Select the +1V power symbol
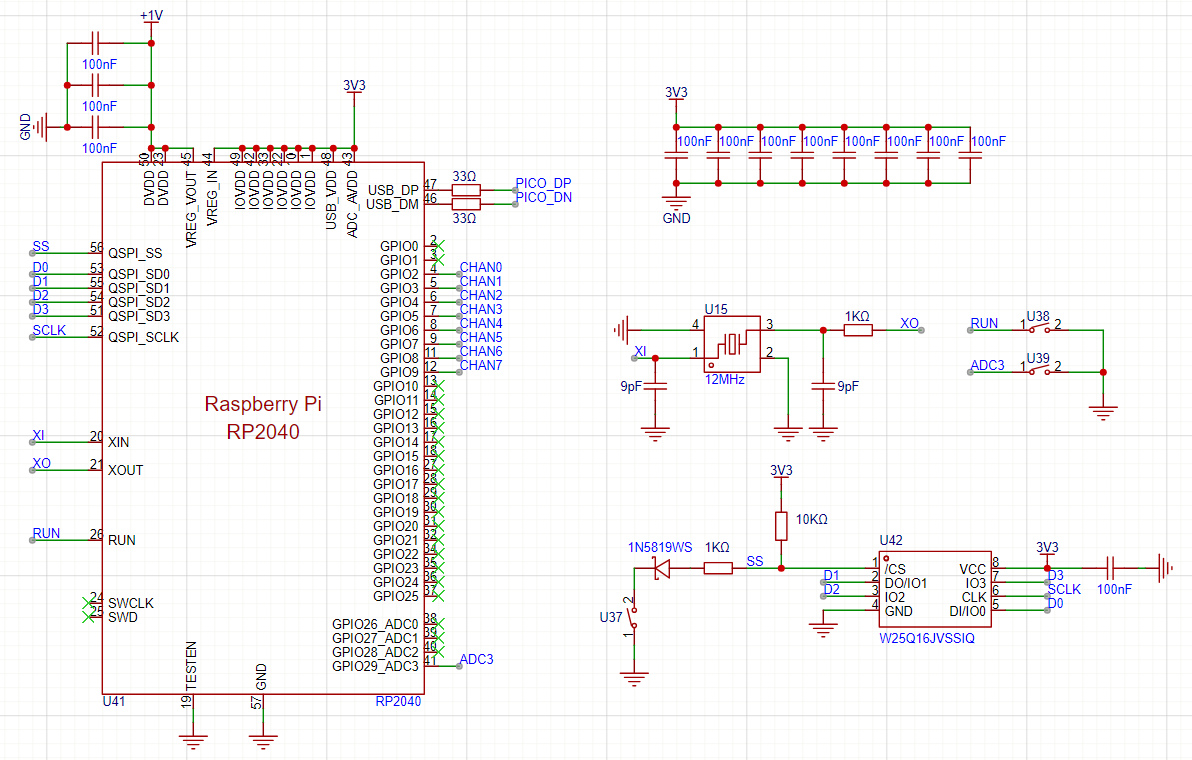1192x760 pixels. [151, 17]
